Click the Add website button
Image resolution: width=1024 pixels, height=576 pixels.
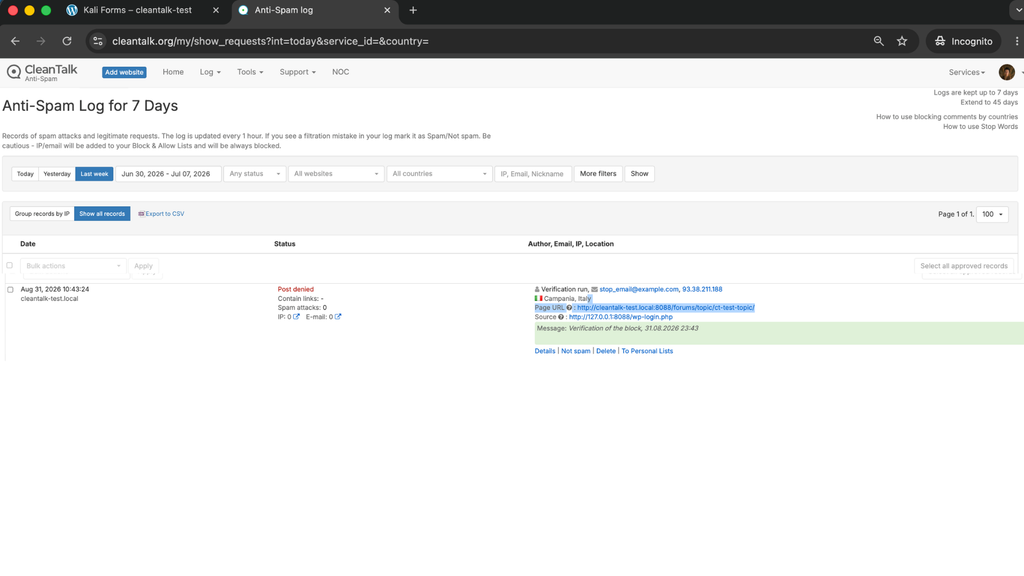point(124,72)
